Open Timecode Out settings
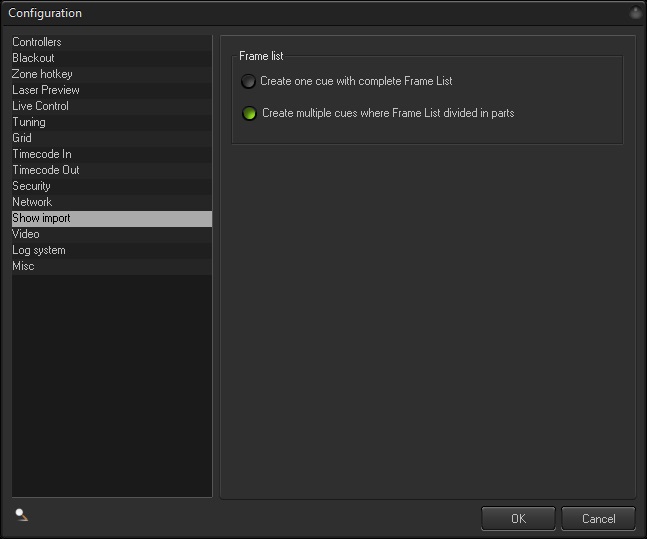647x539 pixels. 46,170
